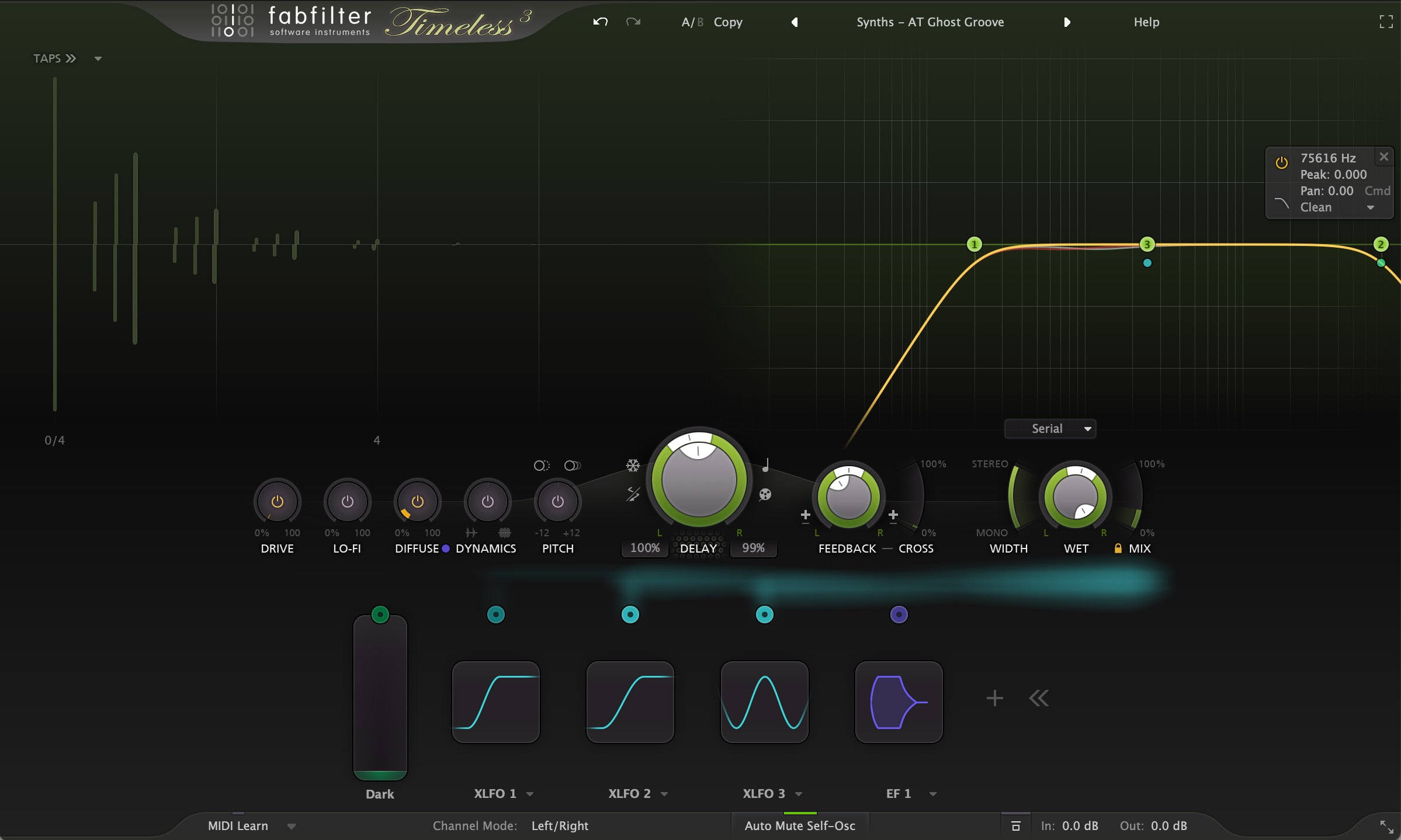Open the XLFO 1 options dropdown
1401x840 pixels.
[530, 794]
